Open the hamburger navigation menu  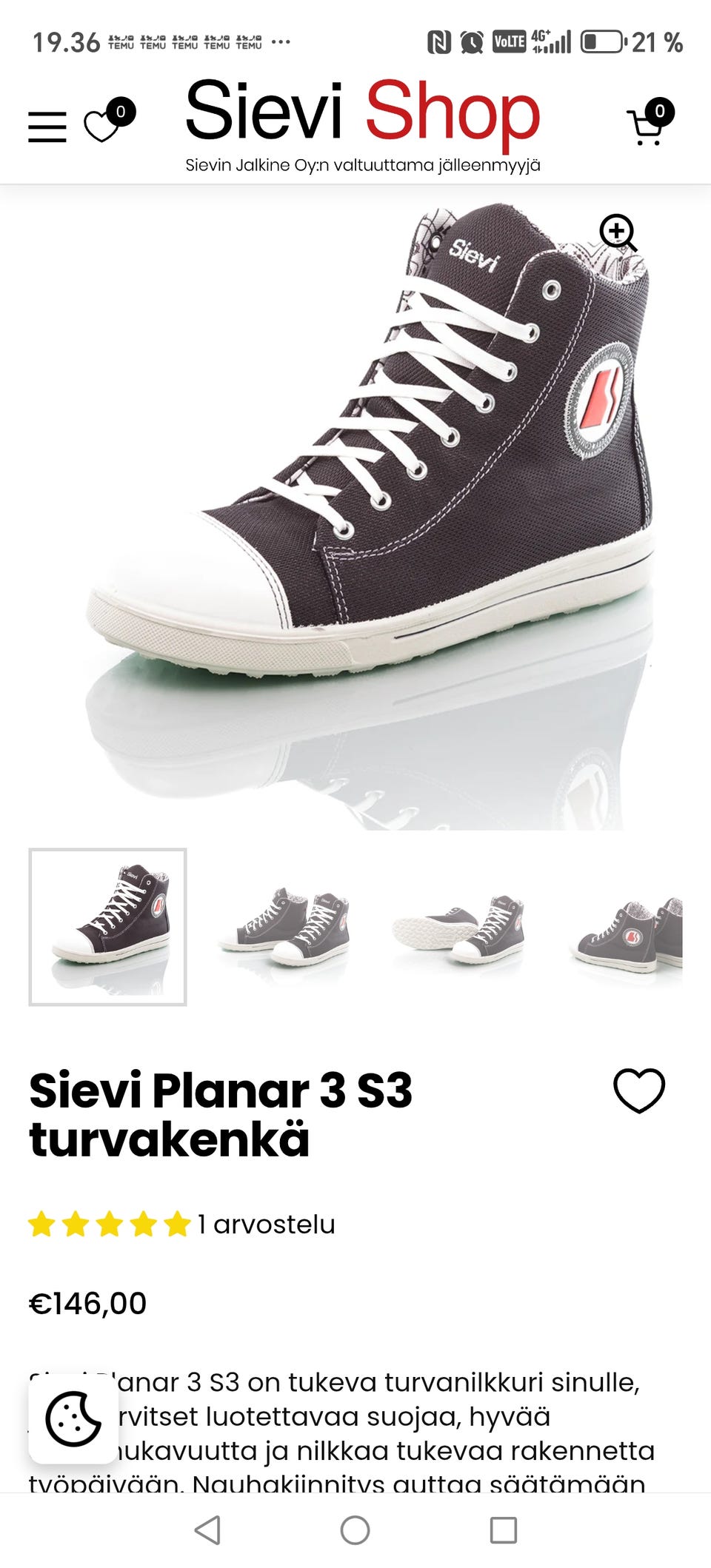click(47, 127)
